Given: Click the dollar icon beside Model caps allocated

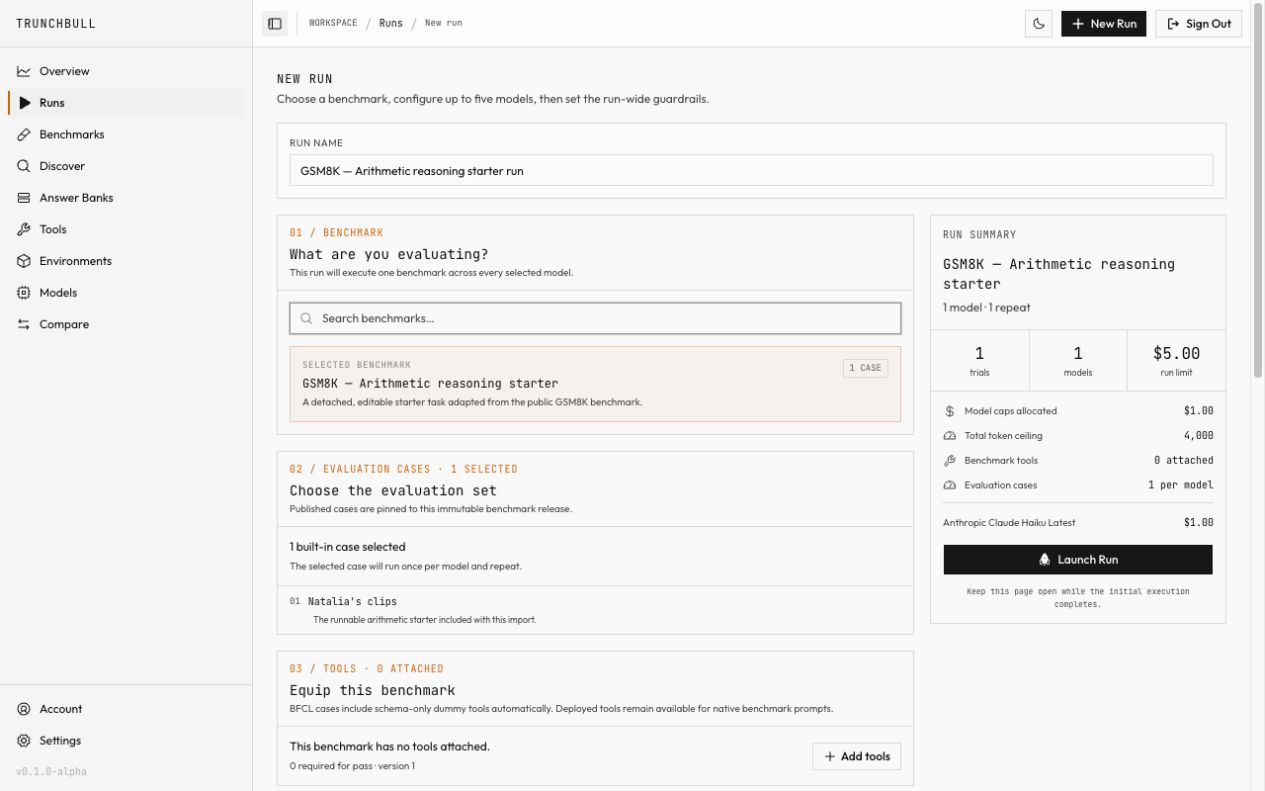Looking at the screenshot, I should [x=950, y=411].
